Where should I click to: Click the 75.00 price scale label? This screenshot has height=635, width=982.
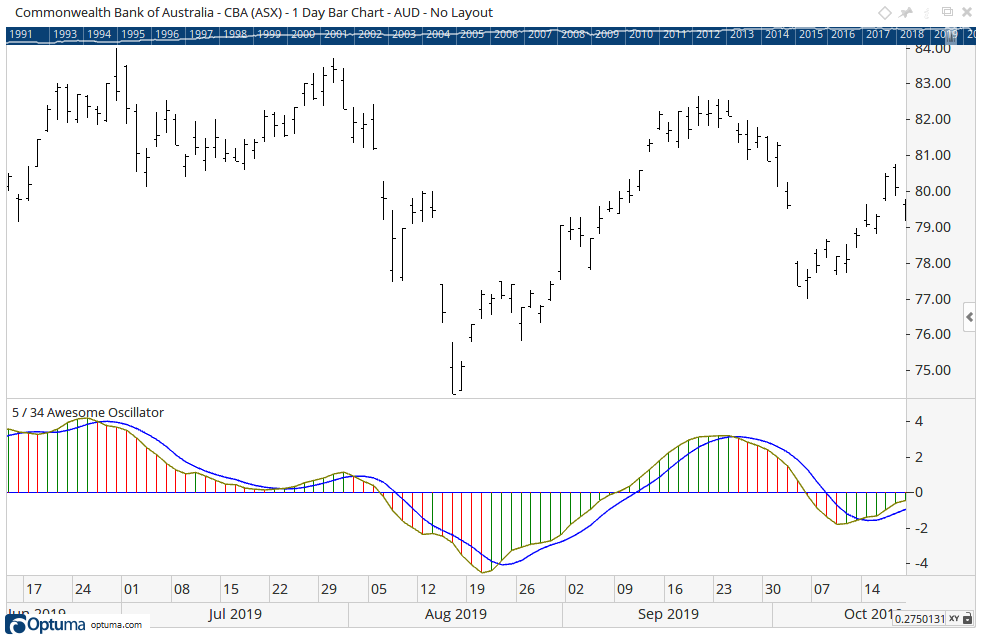point(933,370)
